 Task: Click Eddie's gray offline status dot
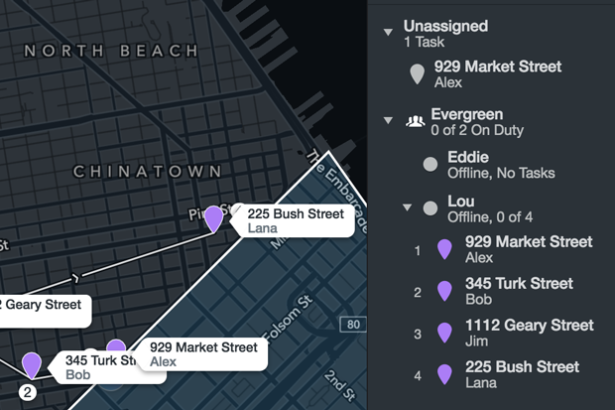click(430, 164)
